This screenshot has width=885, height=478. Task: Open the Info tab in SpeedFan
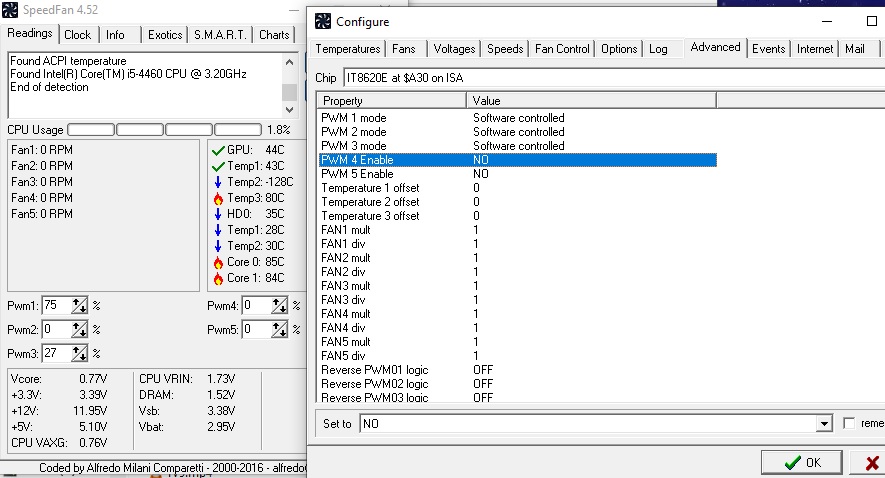(x=115, y=34)
